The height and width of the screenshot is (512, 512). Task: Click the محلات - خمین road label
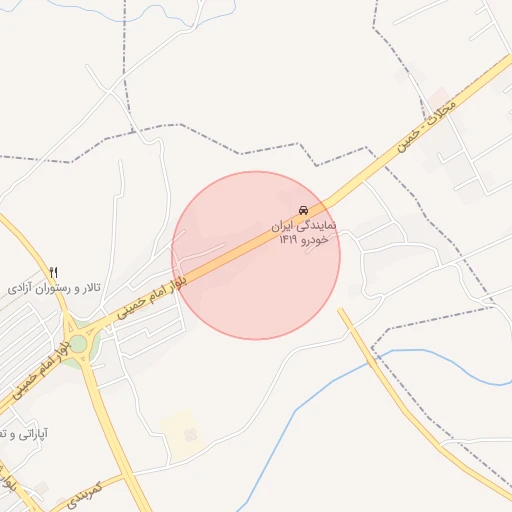coord(426,126)
